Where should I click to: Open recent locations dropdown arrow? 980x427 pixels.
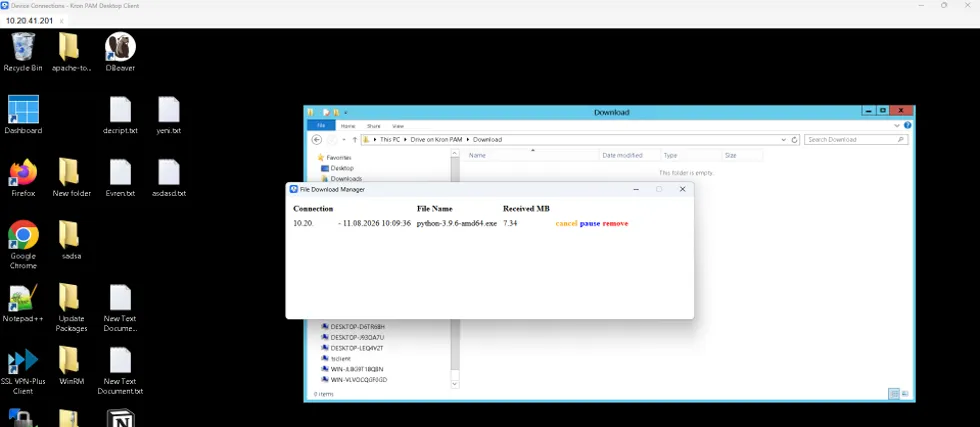tap(344, 139)
